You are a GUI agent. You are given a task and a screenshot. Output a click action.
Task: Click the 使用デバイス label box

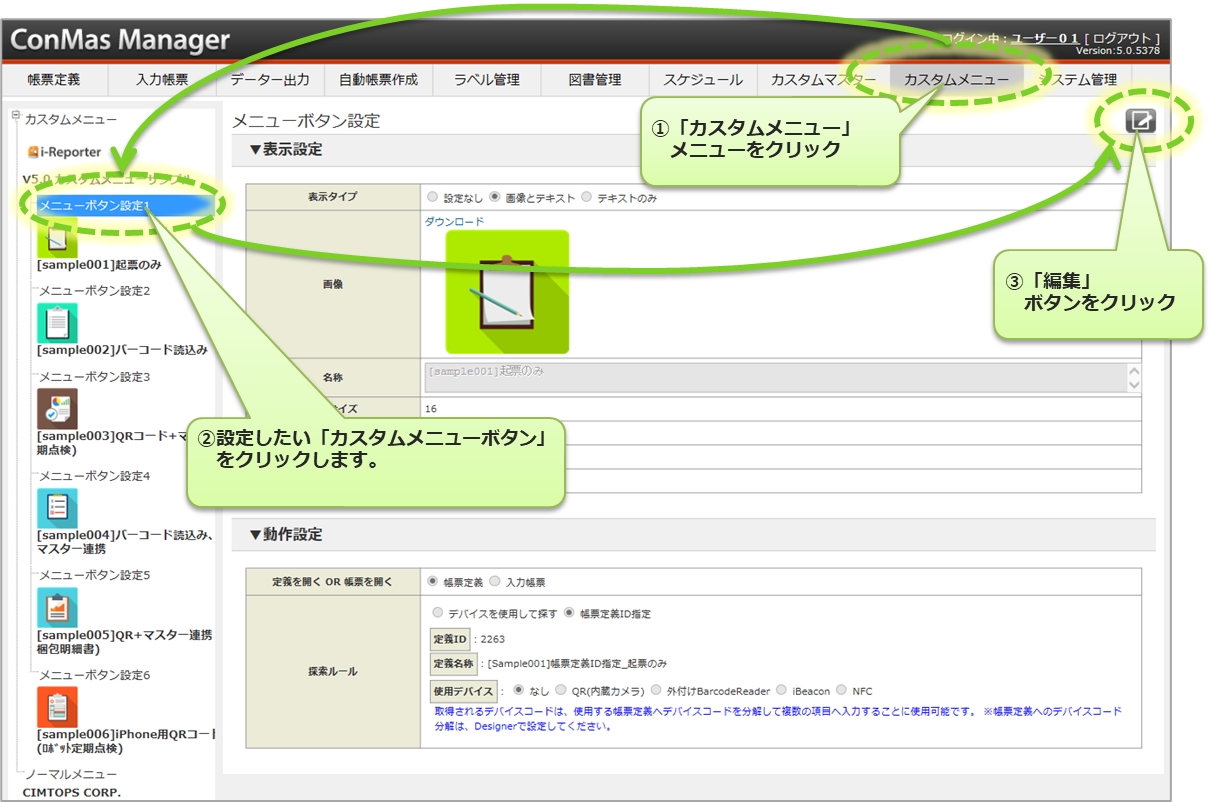click(x=463, y=690)
